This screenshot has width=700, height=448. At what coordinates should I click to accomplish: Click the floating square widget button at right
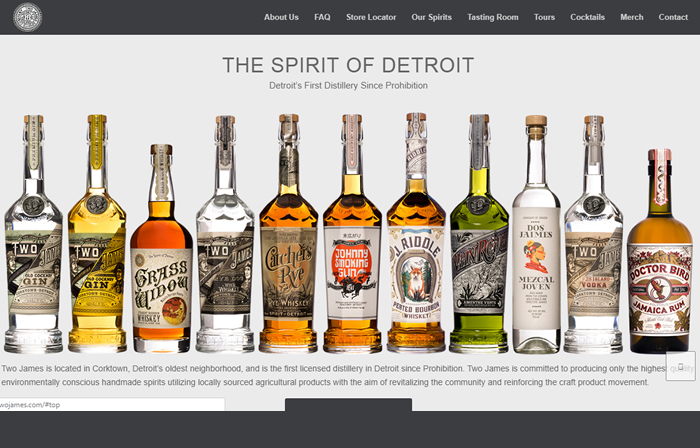680,366
